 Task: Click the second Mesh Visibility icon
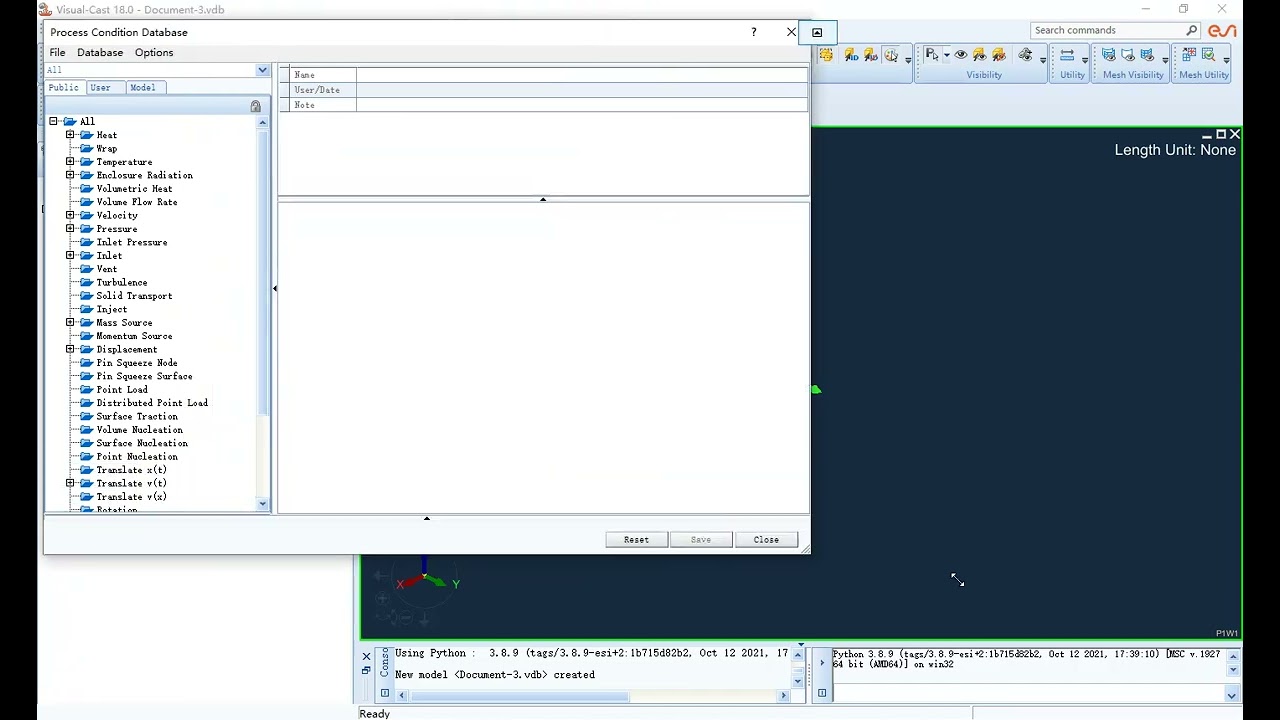click(x=1128, y=55)
